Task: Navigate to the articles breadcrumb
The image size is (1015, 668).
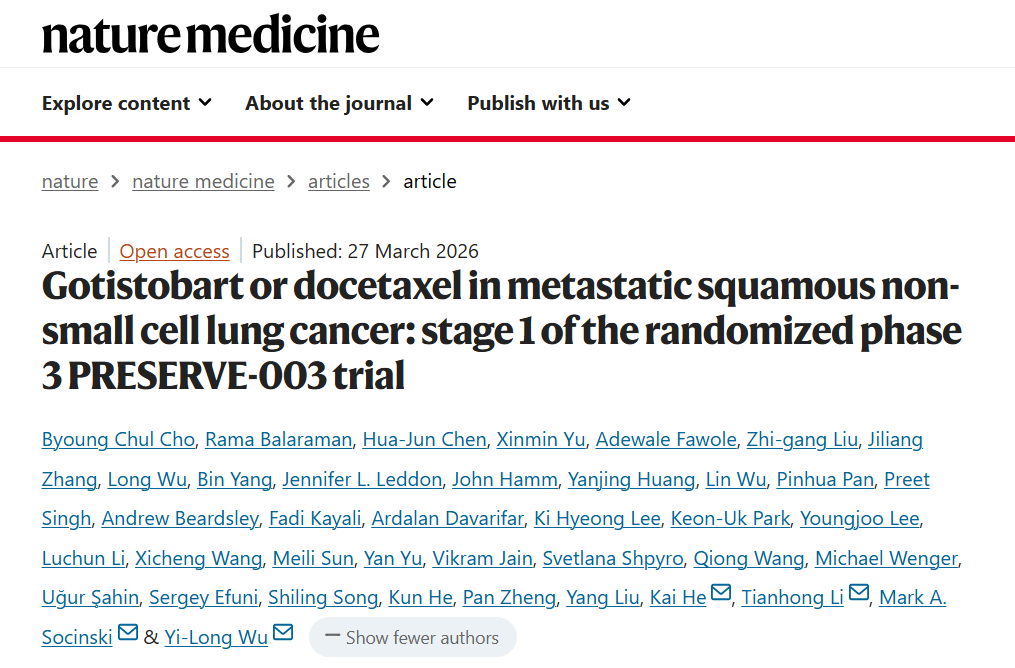Action: click(x=339, y=181)
